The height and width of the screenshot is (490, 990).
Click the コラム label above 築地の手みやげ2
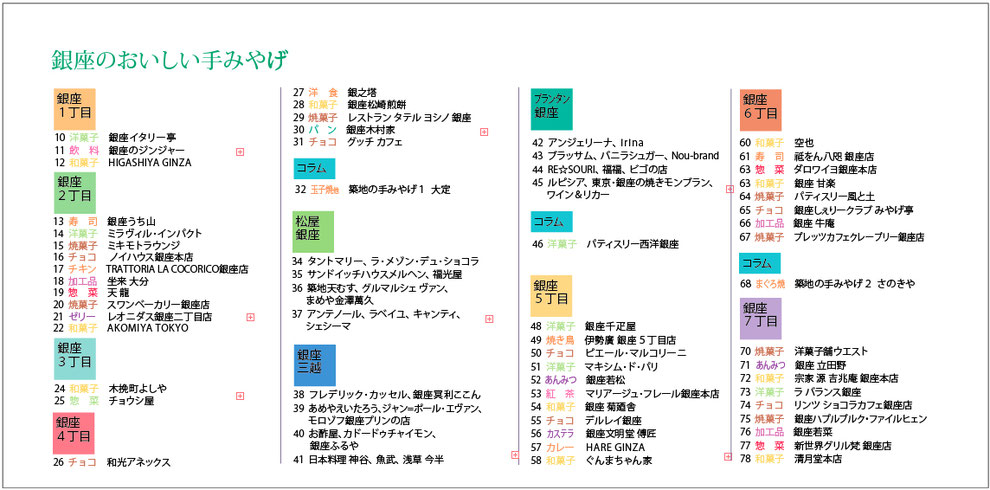(760, 263)
